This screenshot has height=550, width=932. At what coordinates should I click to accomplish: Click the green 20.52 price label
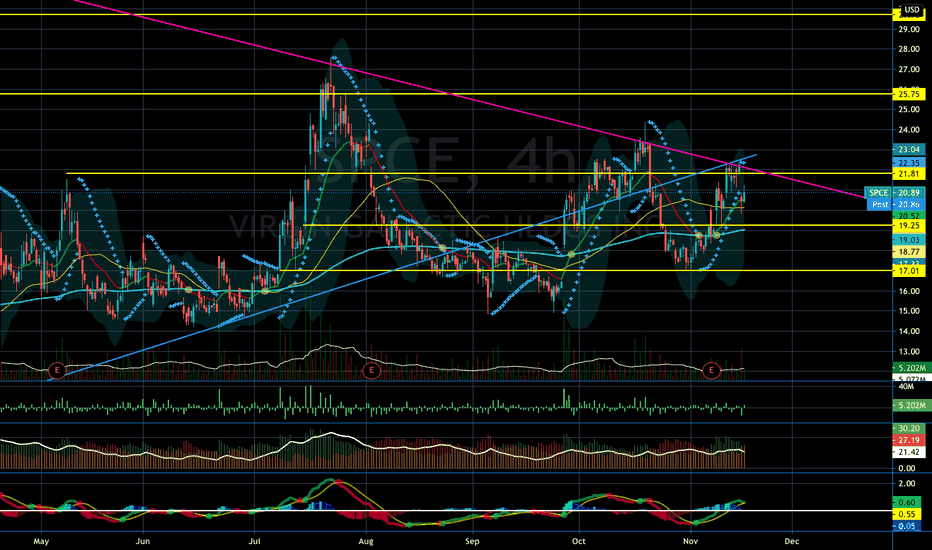tap(909, 216)
